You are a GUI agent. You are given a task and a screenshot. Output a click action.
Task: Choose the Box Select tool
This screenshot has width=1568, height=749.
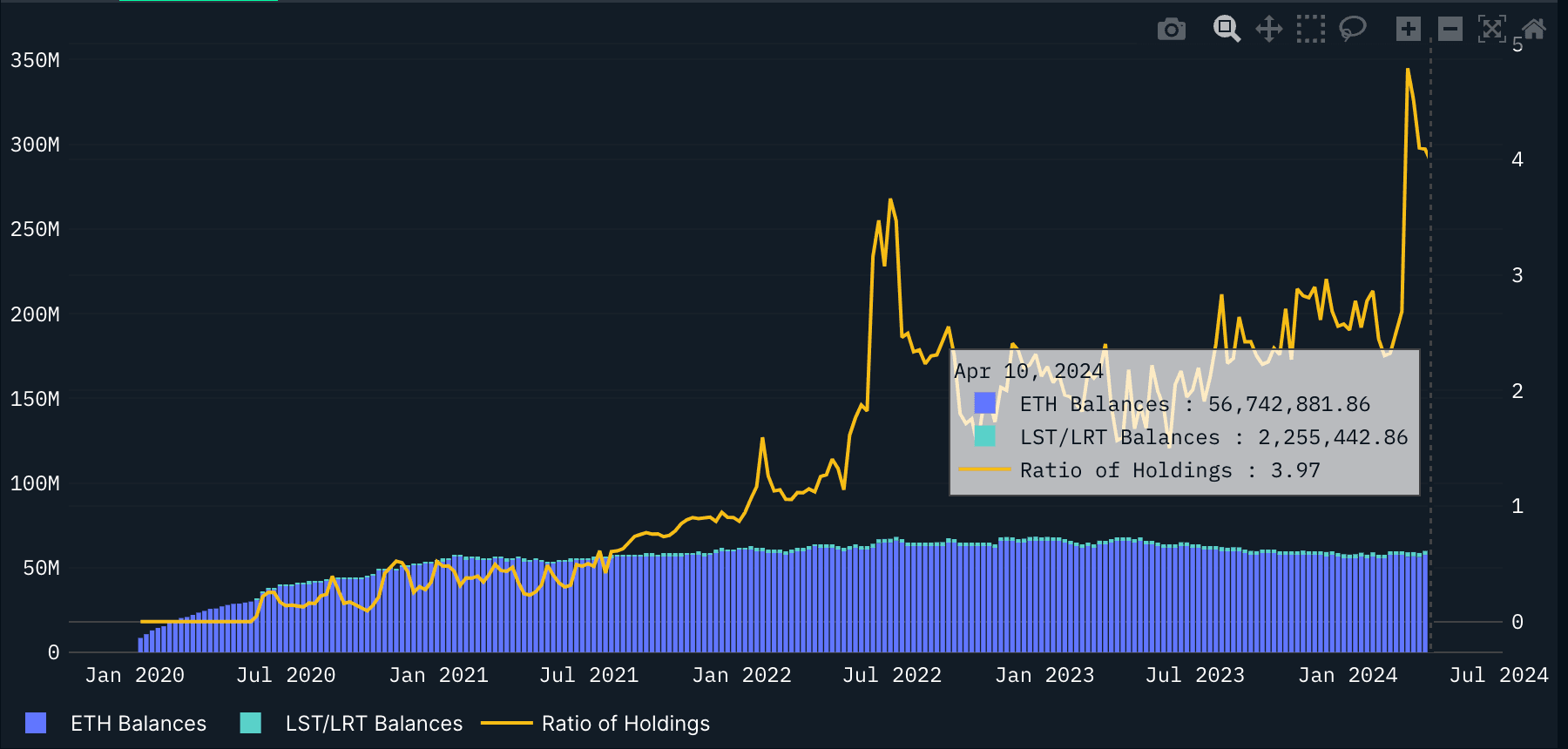tap(1310, 30)
